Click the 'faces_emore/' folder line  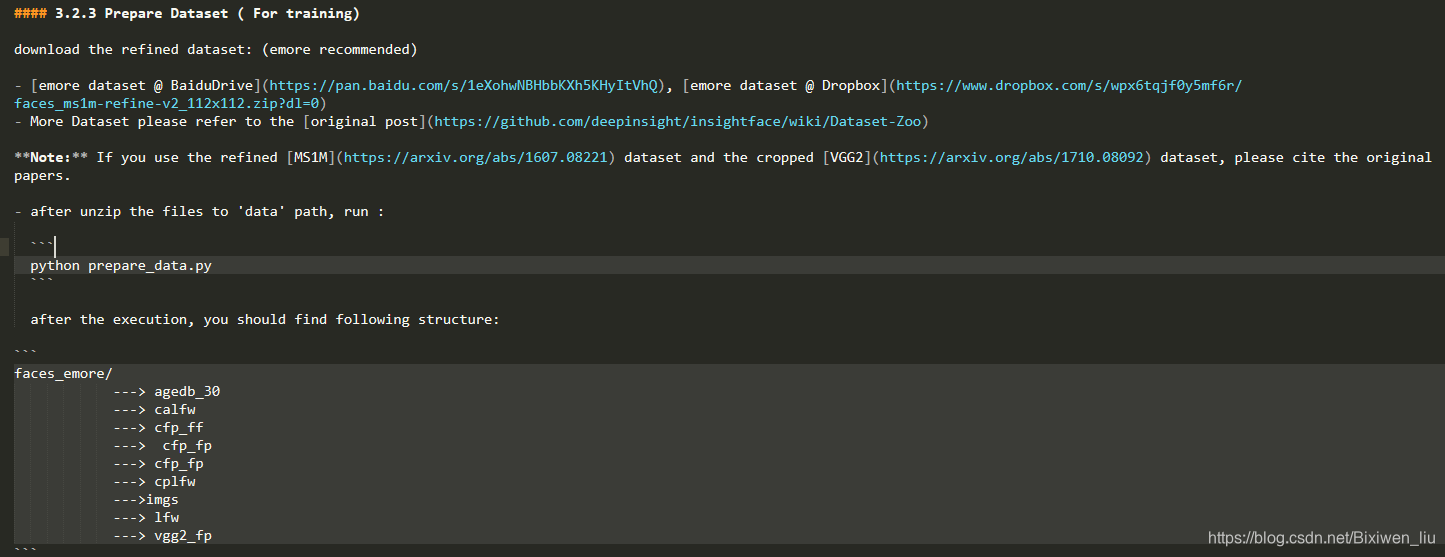pyautogui.click(x=63, y=373)
